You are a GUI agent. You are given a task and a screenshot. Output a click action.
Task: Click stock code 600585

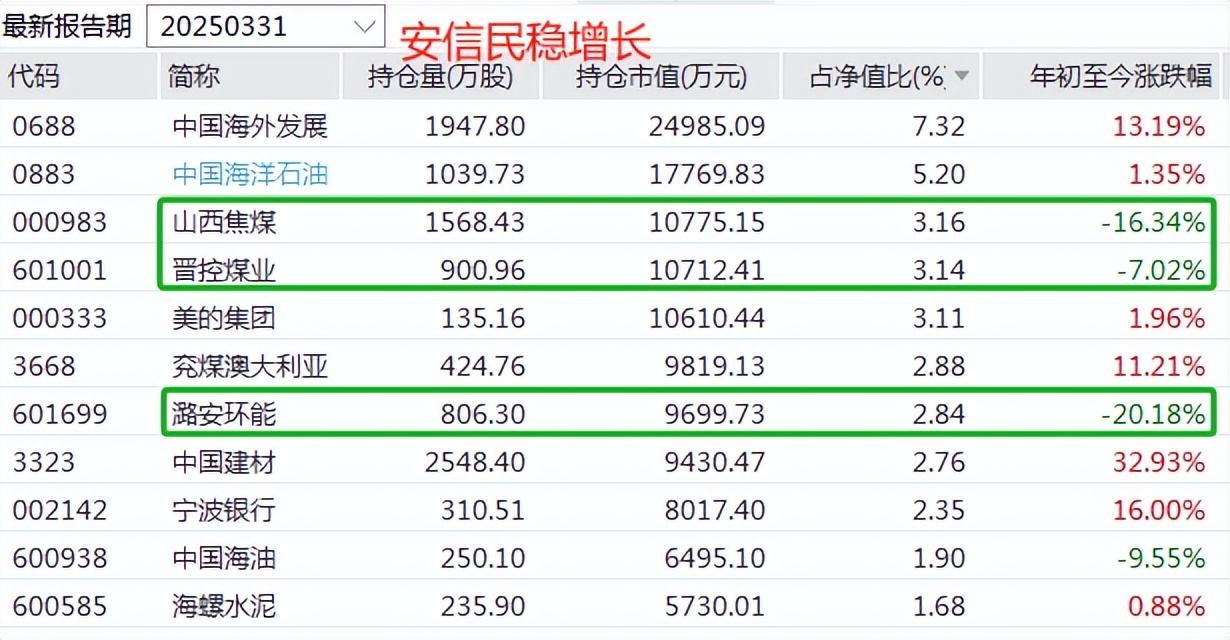(60, 606)
